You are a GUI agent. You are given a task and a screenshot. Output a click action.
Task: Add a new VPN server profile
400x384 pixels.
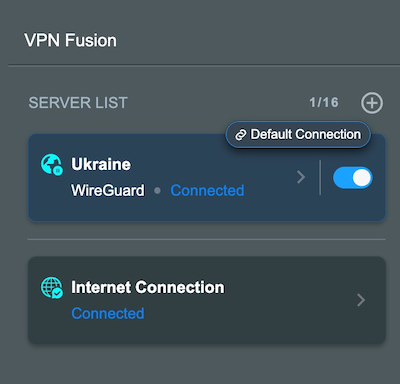click(x=372, y=103)
